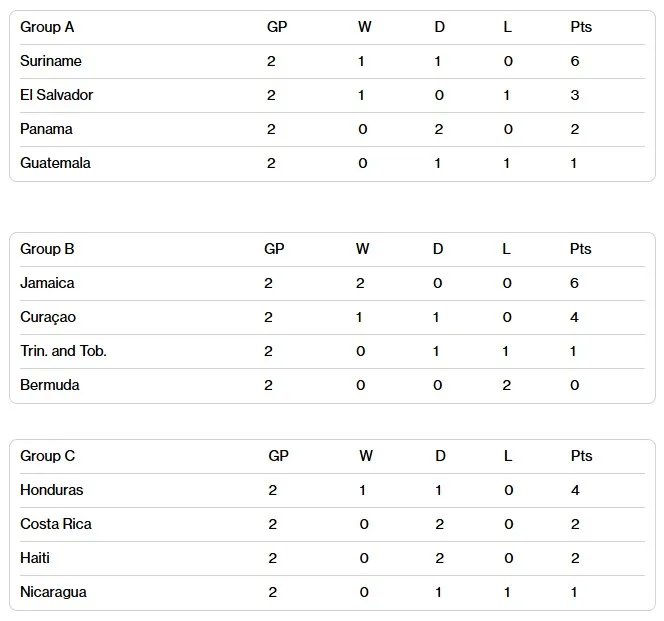Click Guatemala in the standings

pyautogui.click(x=55, y=163)
